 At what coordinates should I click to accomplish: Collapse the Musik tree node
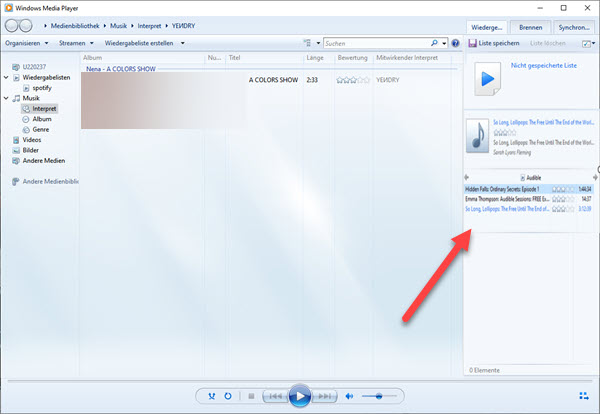6,98
